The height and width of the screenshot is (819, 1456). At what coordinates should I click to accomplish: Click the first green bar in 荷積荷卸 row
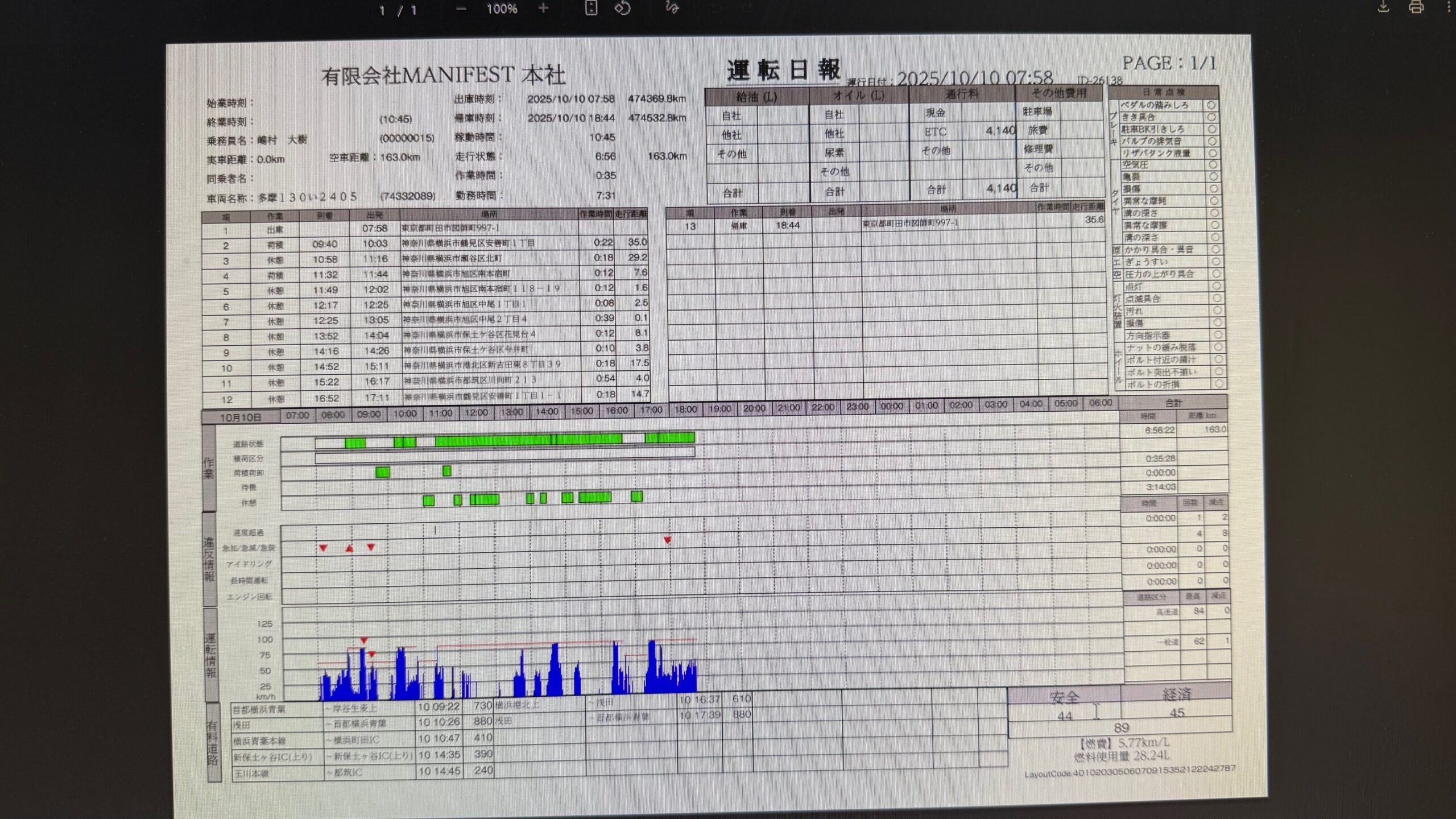point(383,471)
